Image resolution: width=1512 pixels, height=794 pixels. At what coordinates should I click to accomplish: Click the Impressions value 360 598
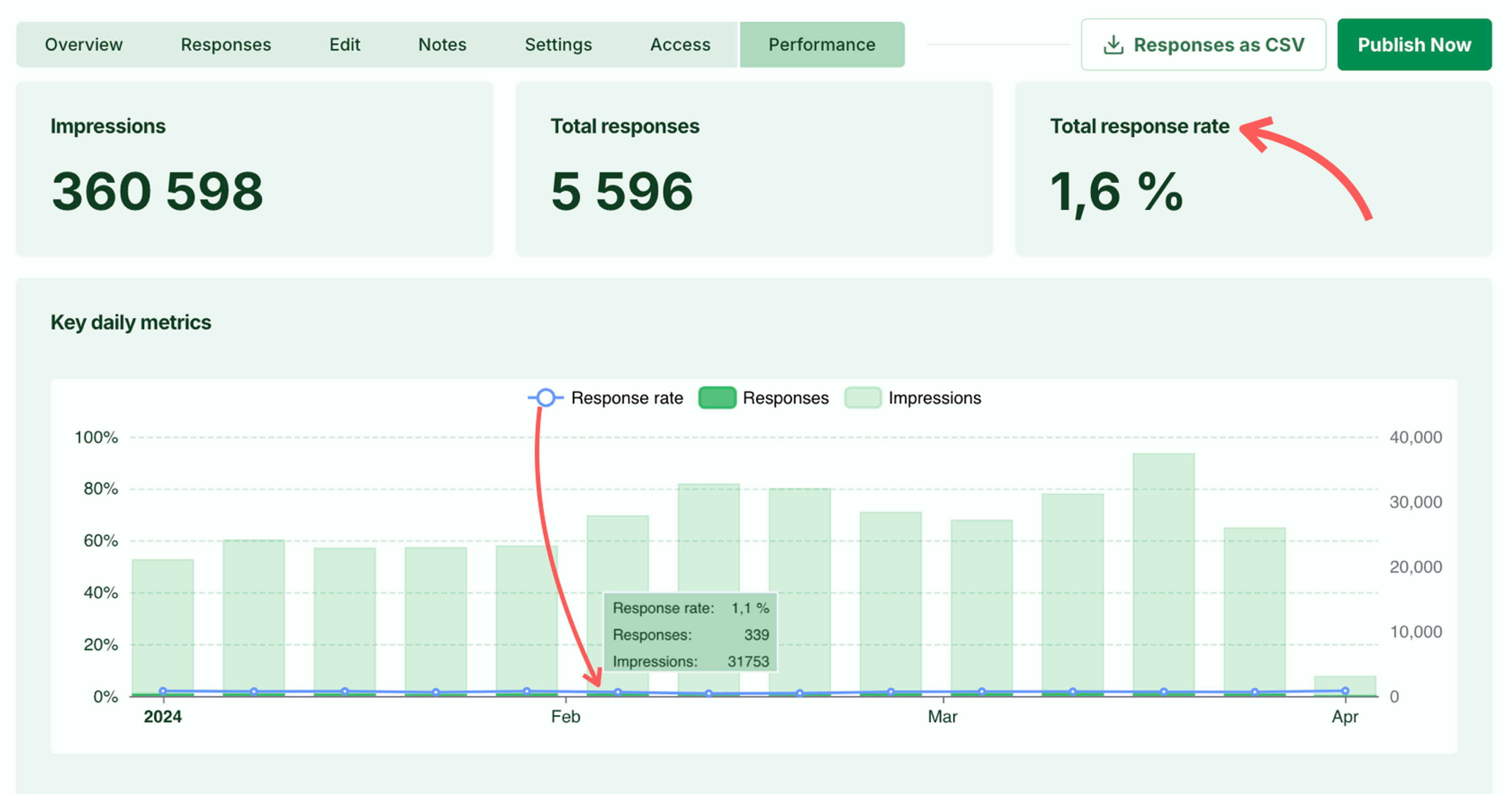click(x=157, y=191)
